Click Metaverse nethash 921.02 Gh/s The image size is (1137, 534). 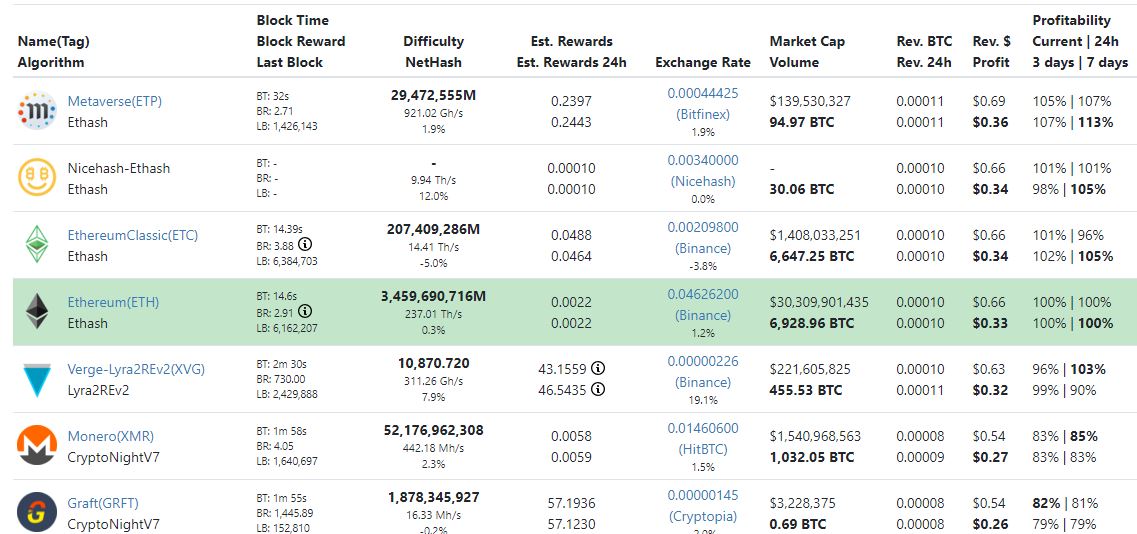click(434, 113)
